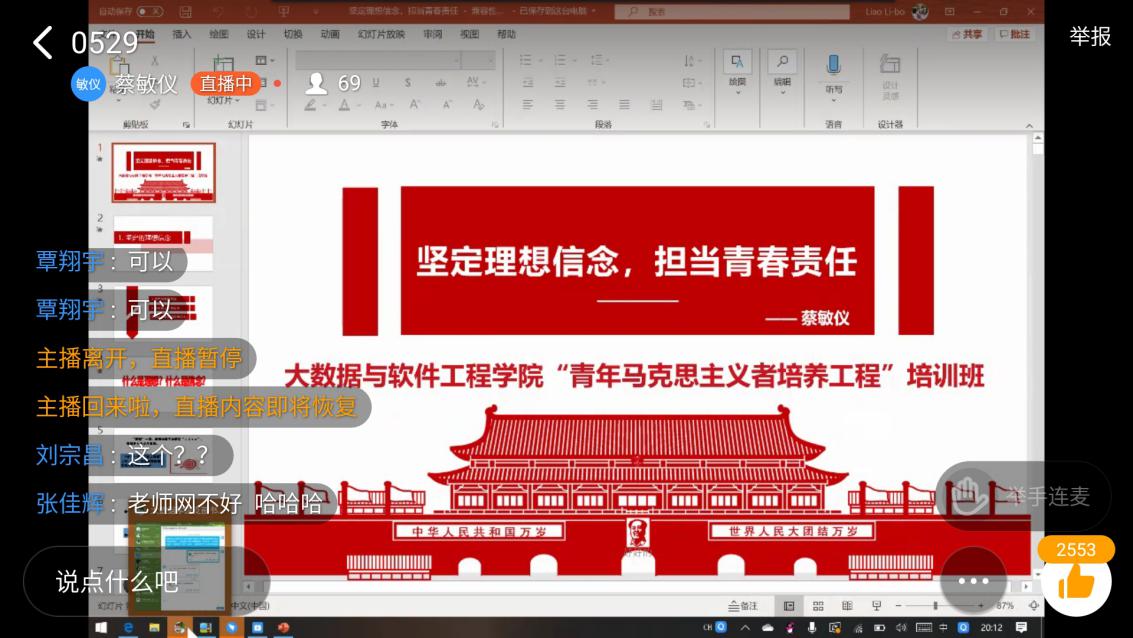The width and height of the screenshot is (1133, 638).
Task: Click the 编辑 search magnifier icon
Action: [x=782, y=63]
